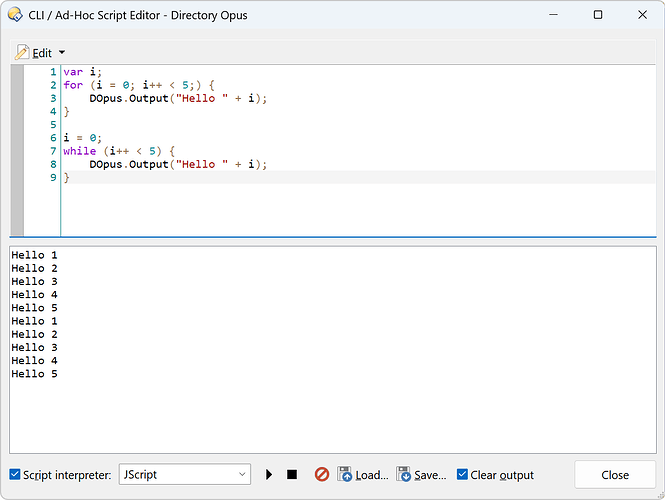Minimize the Script Editor window
The image size is (665, 500).
[552, 15]
